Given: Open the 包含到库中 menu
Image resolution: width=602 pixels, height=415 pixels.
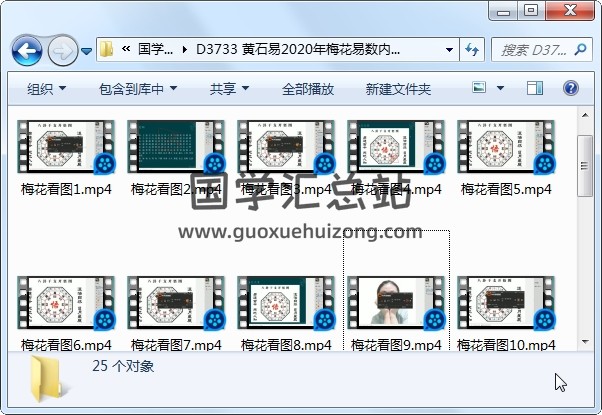Looking at the screenshot, I should (138, 89).
